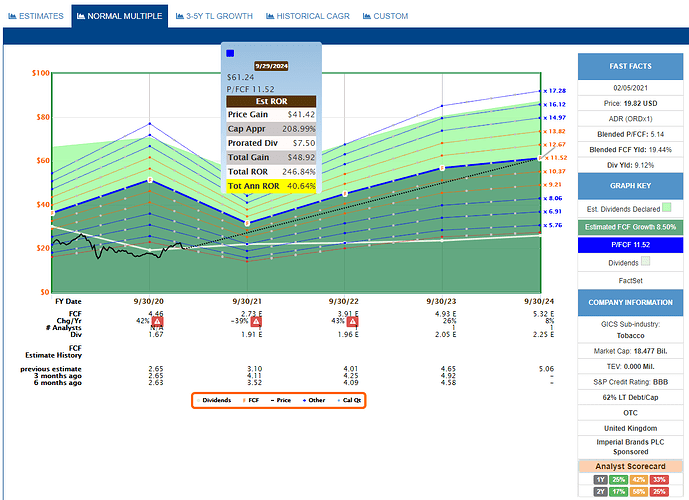Click the chart icon beside Estimates
The height and width of the screenshot is (500, 689).
[12, 16]
